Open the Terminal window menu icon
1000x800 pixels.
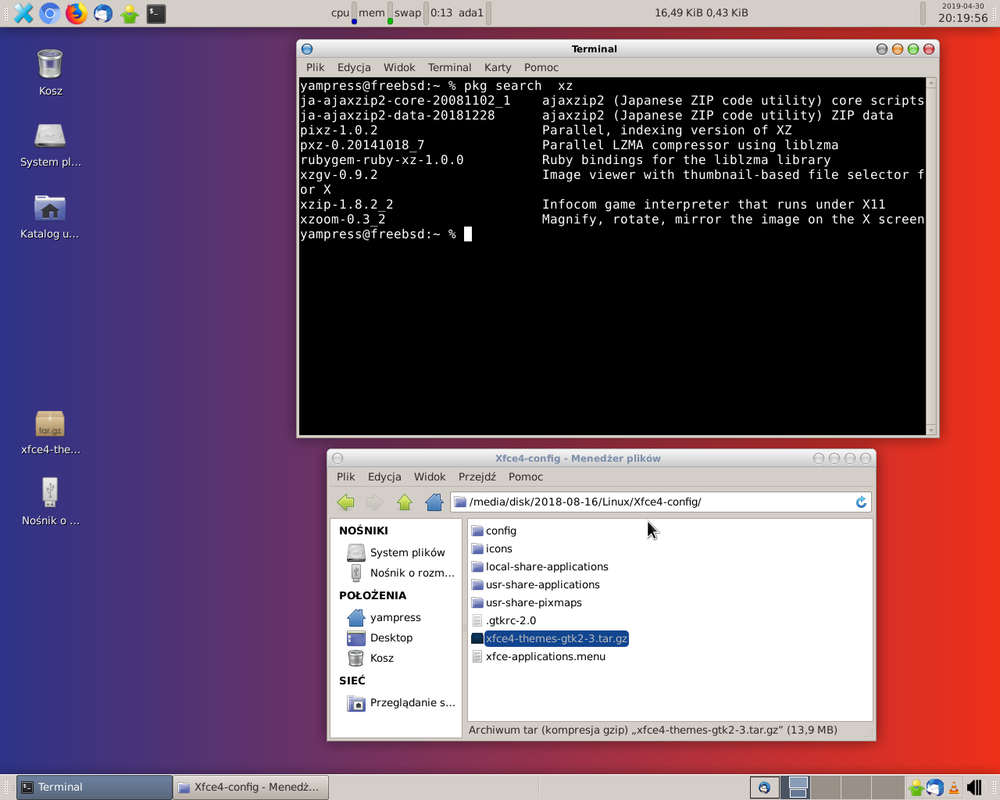(x=307, y=49)
